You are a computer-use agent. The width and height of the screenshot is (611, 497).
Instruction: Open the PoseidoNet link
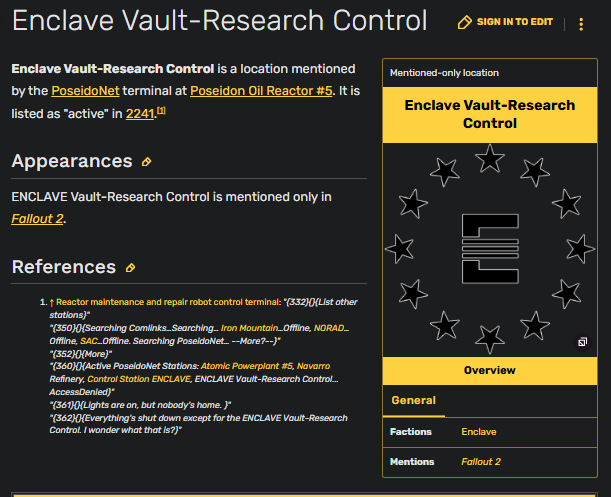pyautogui.click(x=85, y=91)
